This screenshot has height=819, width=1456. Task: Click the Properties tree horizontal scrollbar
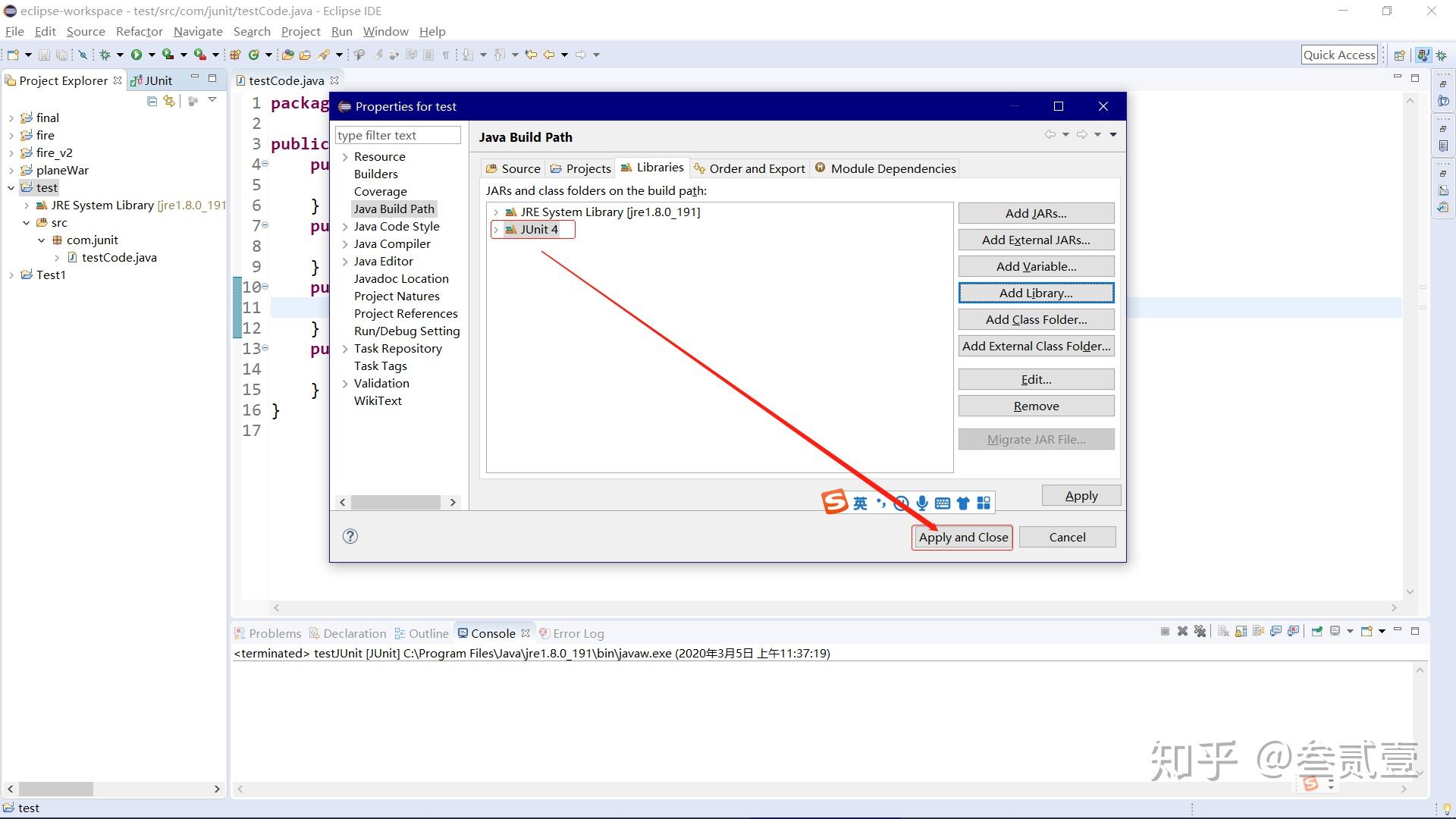coord(396,502)
